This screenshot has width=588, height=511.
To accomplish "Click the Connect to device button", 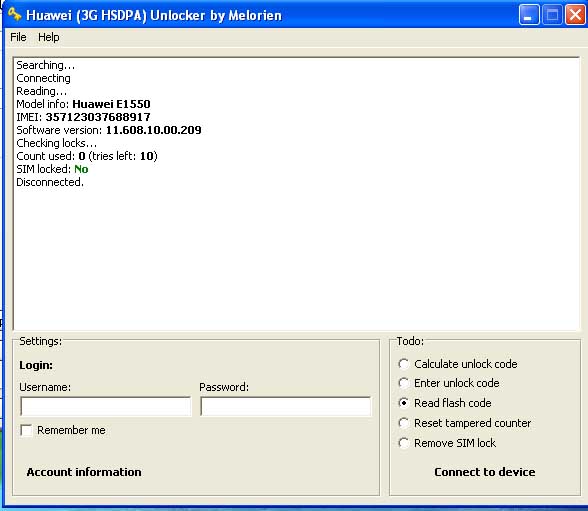I will pyautogui.click(x=484, y=472).
